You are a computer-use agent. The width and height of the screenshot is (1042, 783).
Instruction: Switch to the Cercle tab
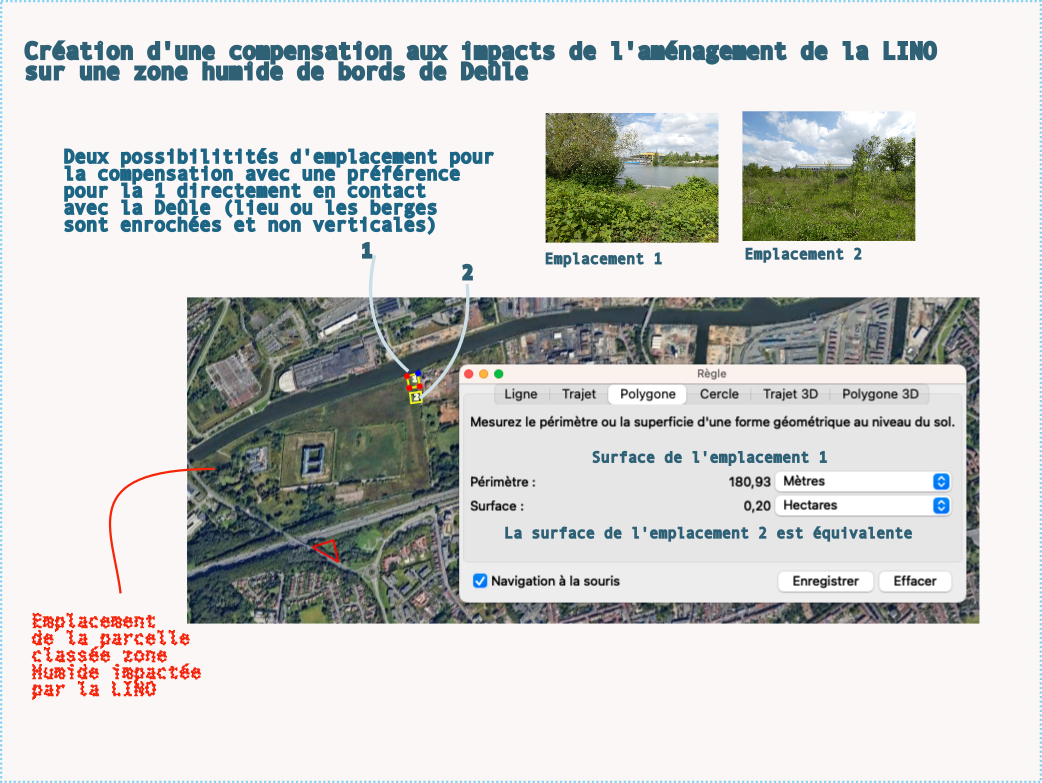pyautogui.click(x=719, y=394)
